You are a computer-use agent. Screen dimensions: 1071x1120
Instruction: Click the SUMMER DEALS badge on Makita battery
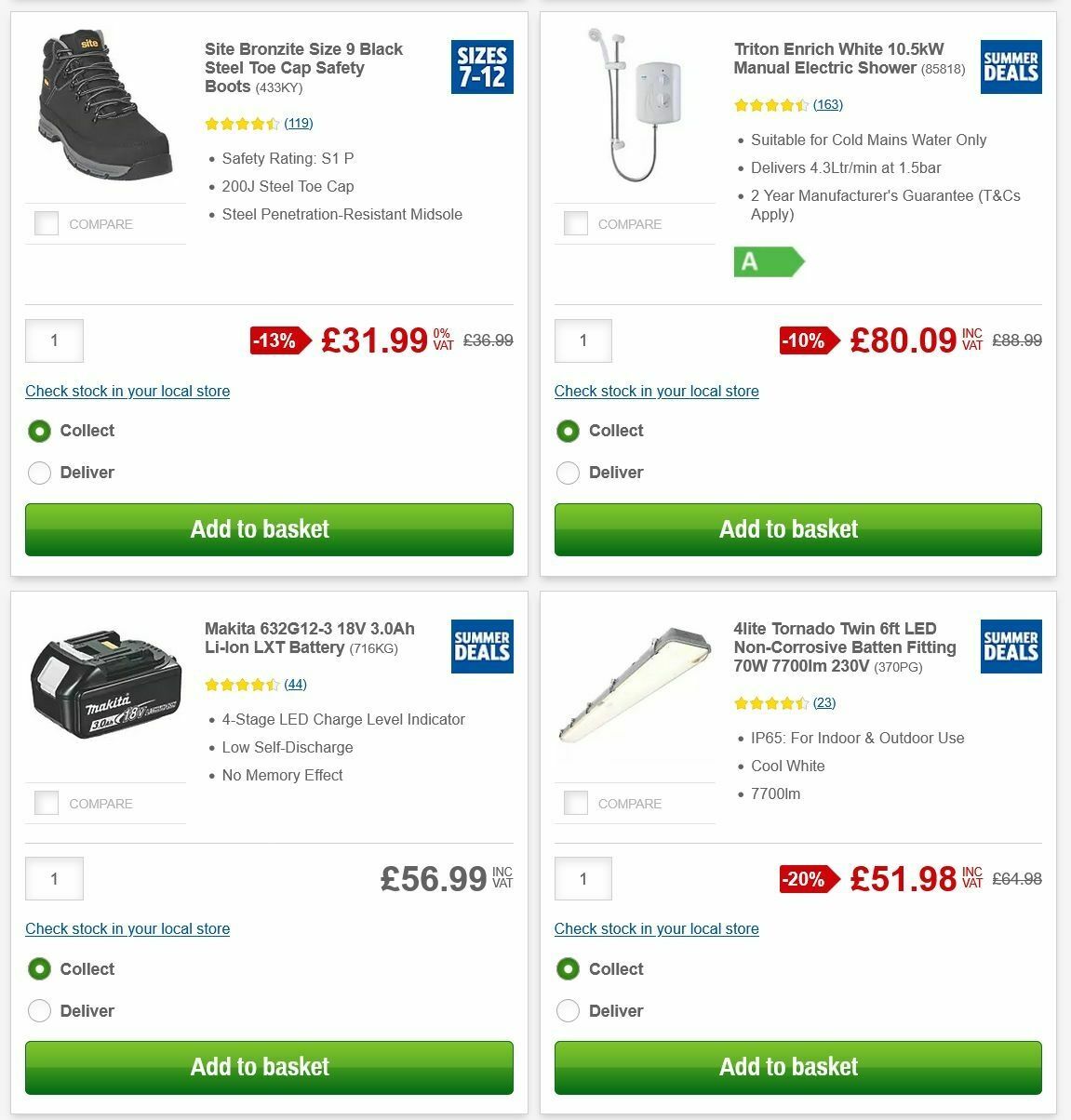(x=481, y=647)
